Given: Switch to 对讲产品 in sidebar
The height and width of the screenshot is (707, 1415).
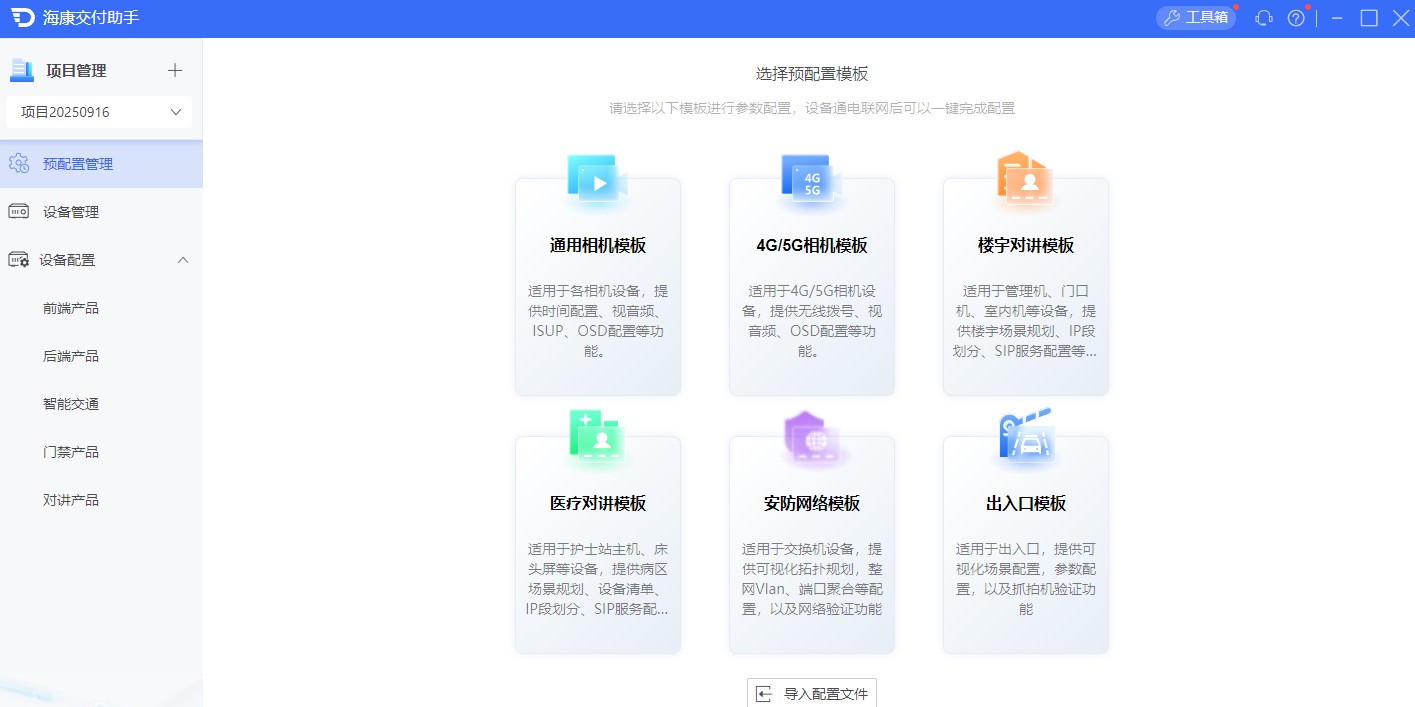Looking at the screenshot, I should click(x=70, y=499).
